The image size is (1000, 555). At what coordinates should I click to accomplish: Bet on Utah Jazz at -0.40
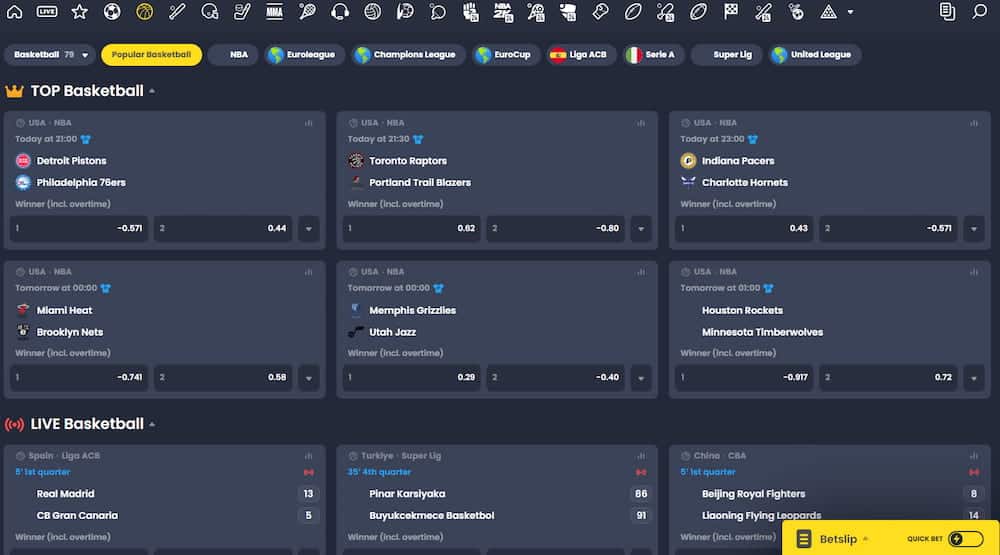(x=555, y=378)
